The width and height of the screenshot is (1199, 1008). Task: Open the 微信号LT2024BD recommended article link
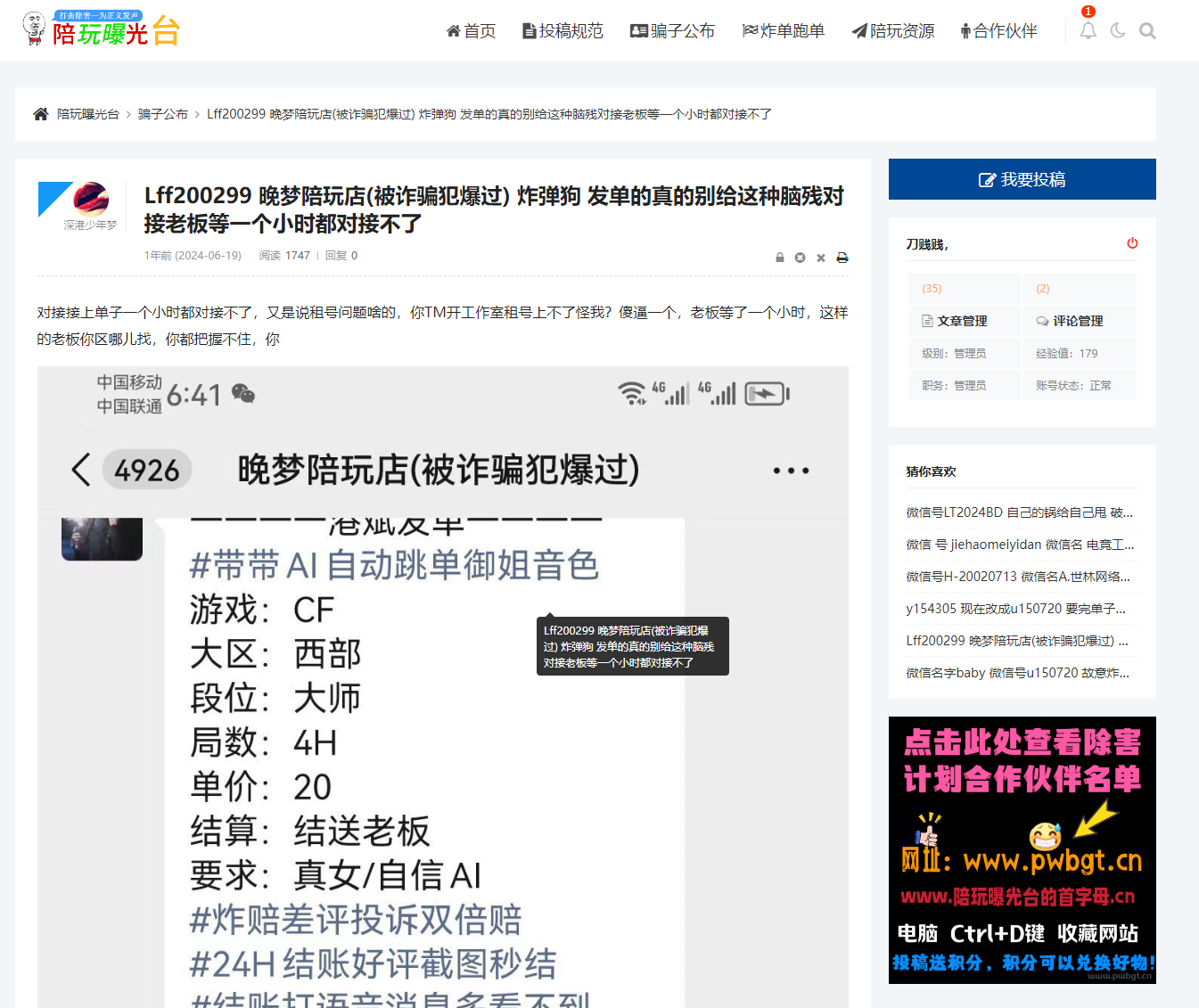1020,512
